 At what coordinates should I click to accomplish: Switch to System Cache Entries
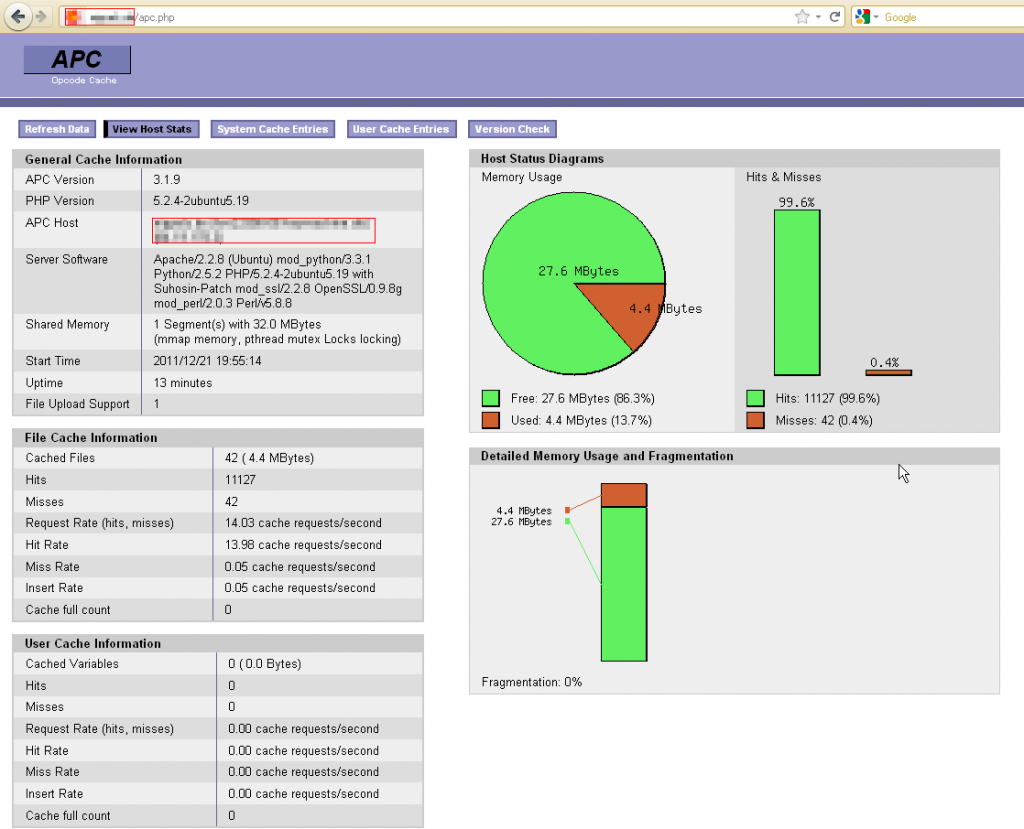(272, 129)
